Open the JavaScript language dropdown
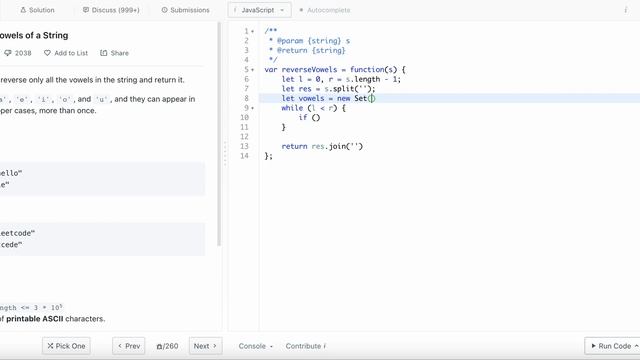 pos(260,10)
